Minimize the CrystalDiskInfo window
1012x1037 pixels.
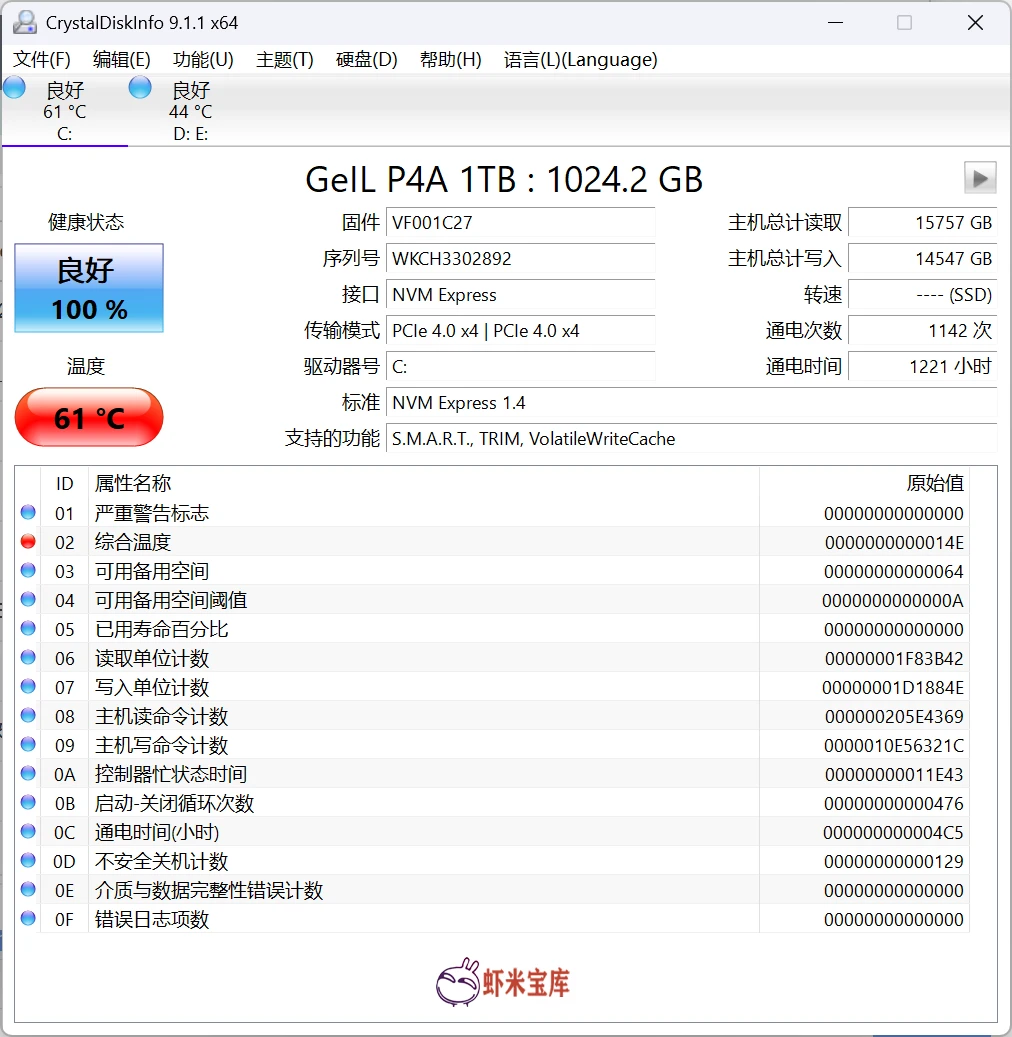pyautogui.click(x=835, y=22)
